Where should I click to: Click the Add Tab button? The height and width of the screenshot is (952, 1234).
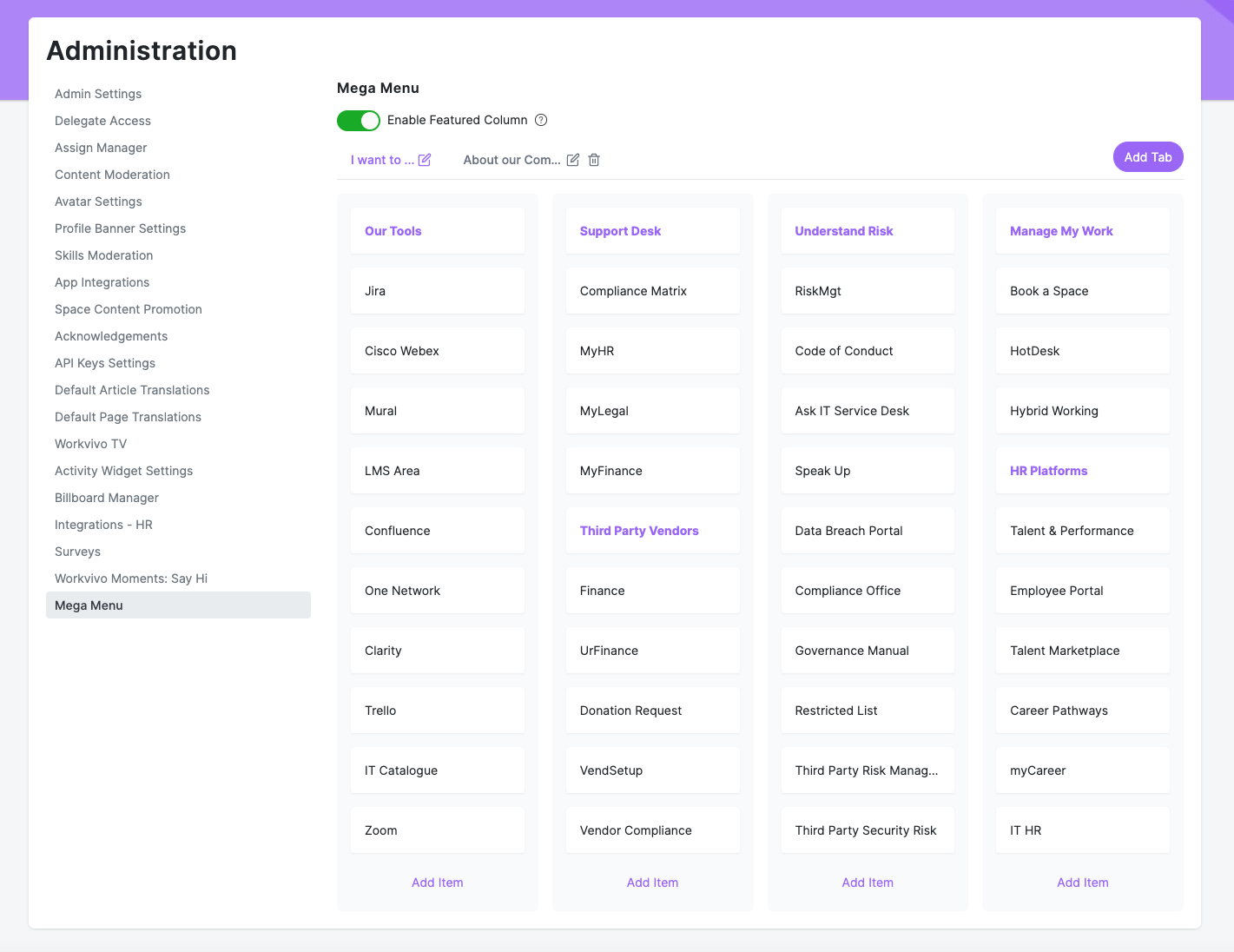coord(1147,156)
